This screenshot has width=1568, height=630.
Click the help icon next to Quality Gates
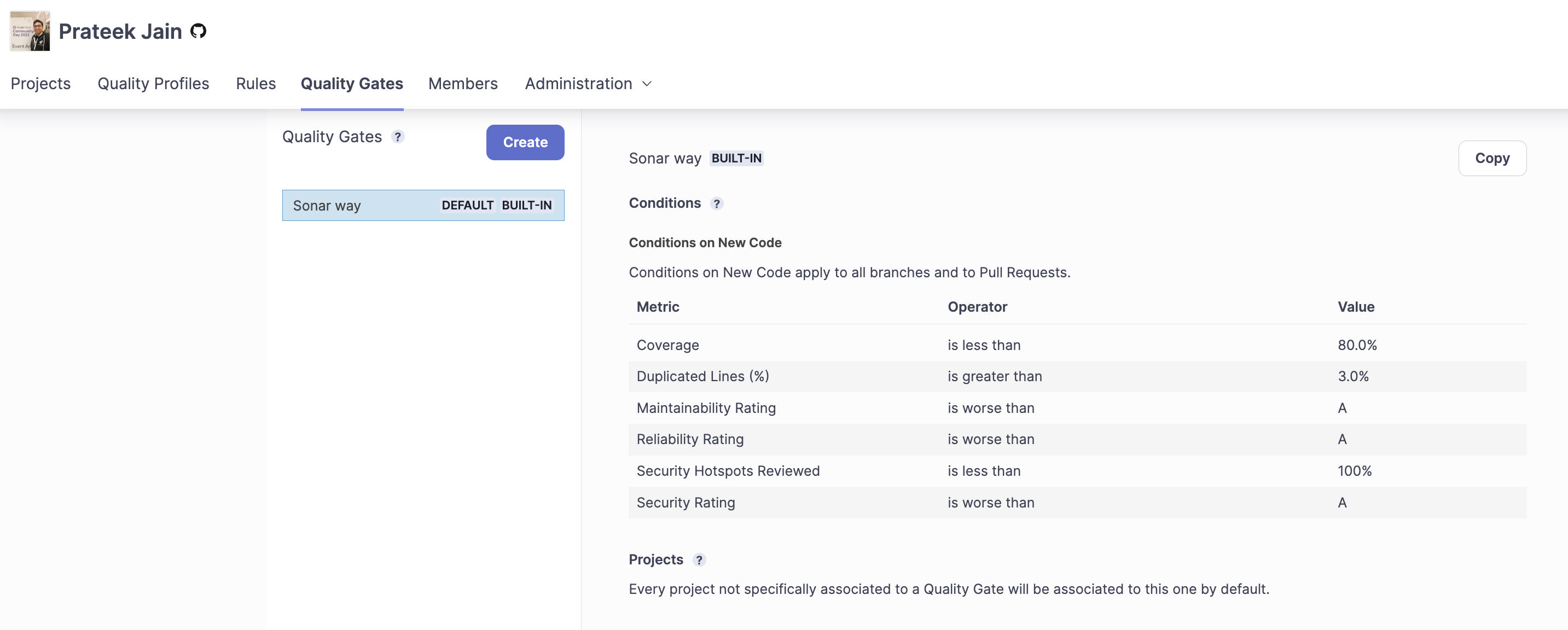pyautogui.click(x=398, y=137)
